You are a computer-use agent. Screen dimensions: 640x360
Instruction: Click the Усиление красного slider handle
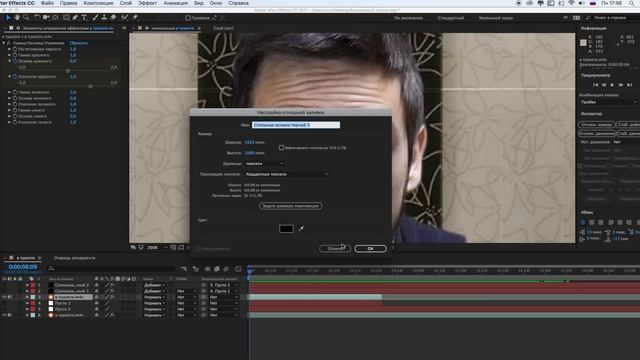pyautogui.click(x=90, y=86)
